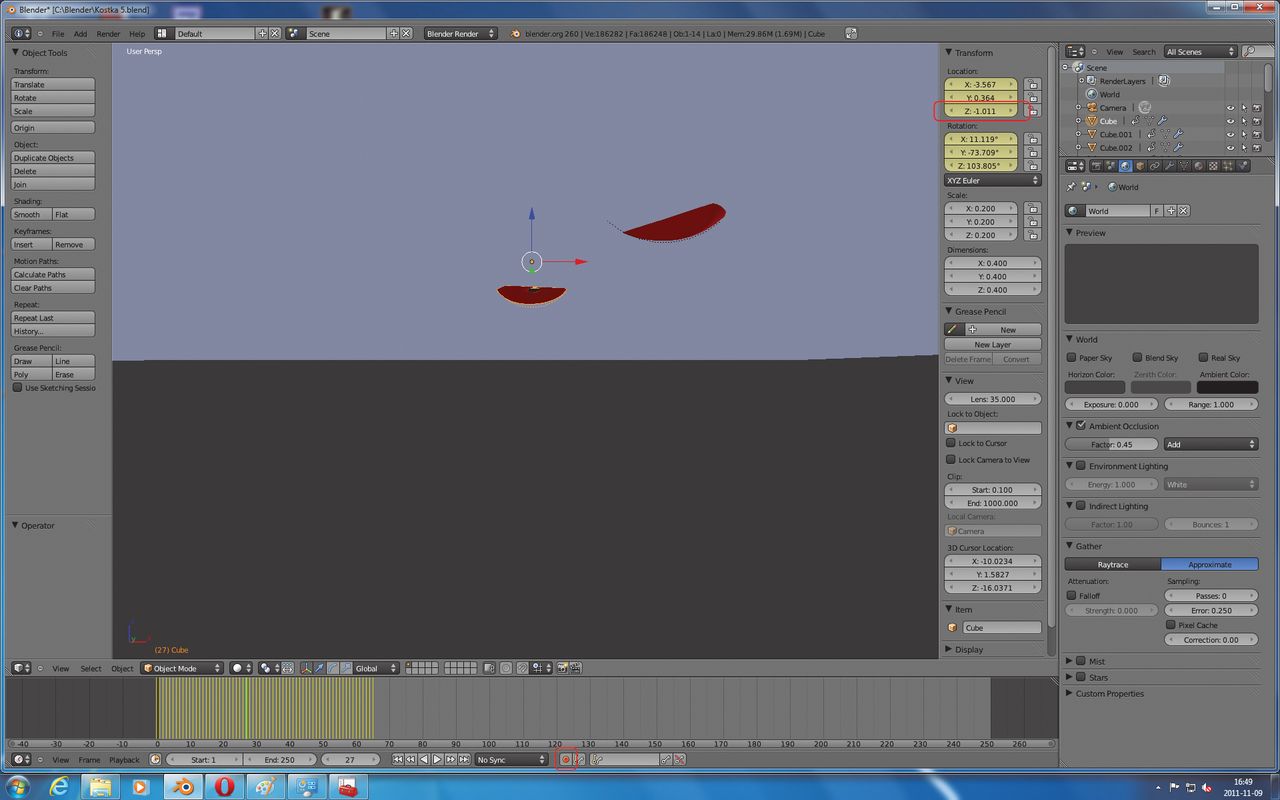
Task: Select the rotate manipulator icon
Action: point(333,668)
